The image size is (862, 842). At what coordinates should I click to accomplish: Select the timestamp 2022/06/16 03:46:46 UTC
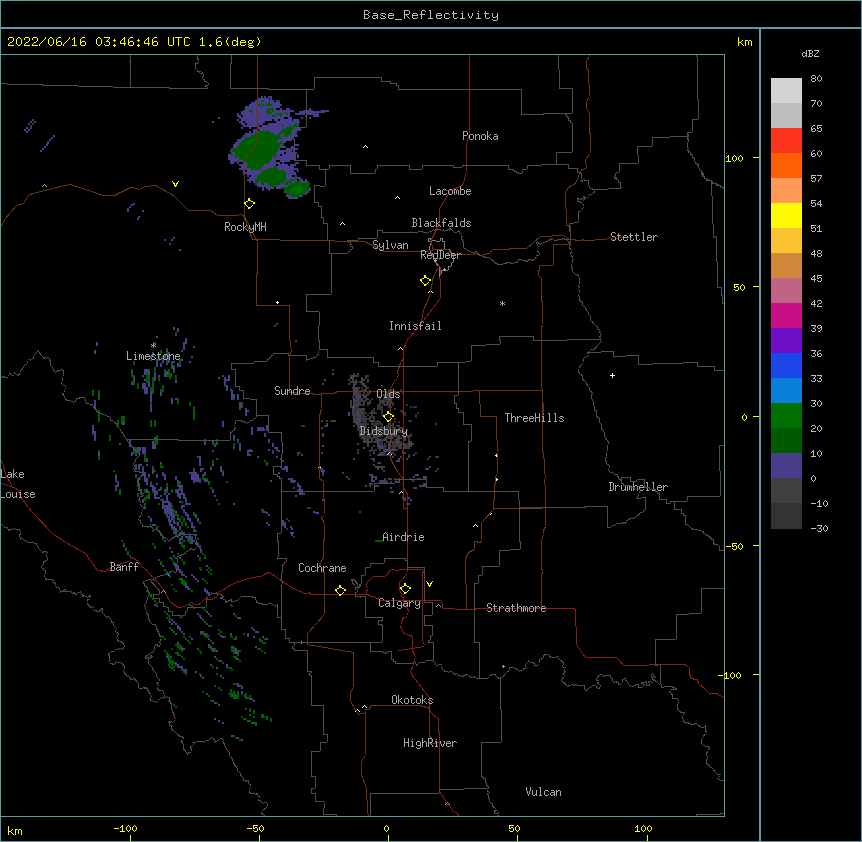pos(99,42)
